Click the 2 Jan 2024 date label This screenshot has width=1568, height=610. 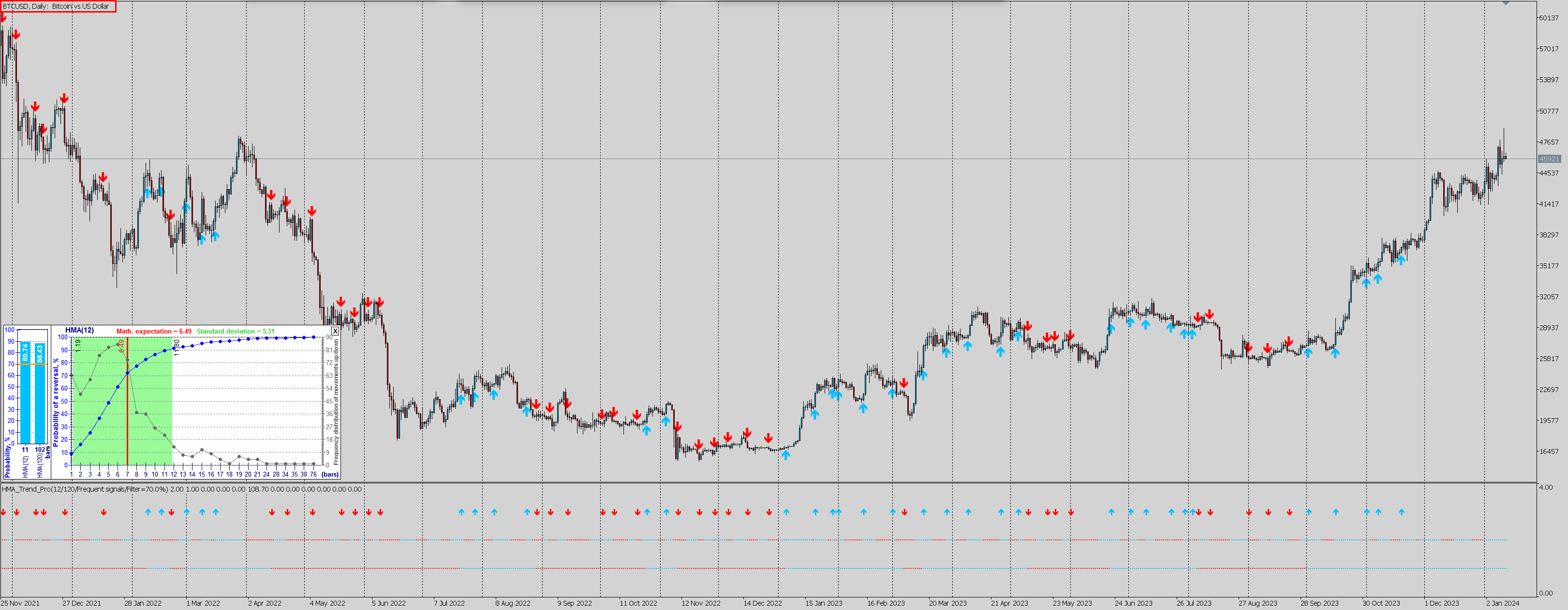(1502, 603)
